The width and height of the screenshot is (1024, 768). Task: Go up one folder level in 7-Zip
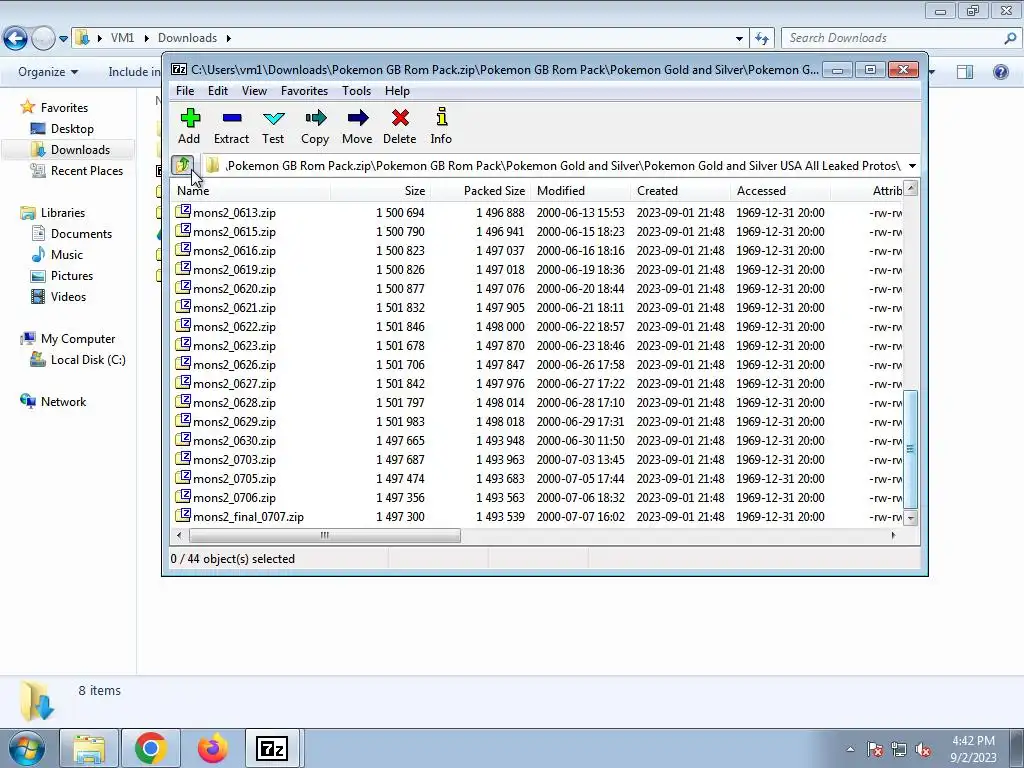point(182,165)
